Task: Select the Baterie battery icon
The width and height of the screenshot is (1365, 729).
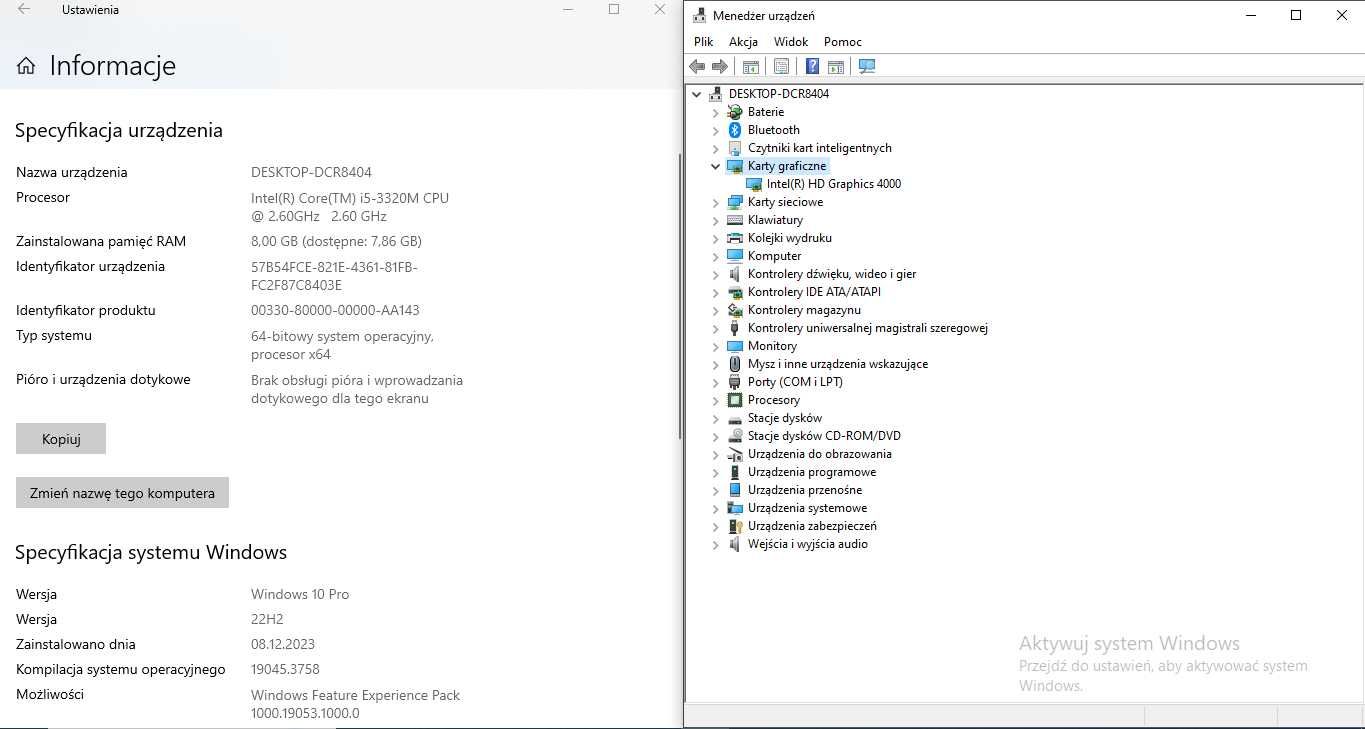Action: pos(735,112)
